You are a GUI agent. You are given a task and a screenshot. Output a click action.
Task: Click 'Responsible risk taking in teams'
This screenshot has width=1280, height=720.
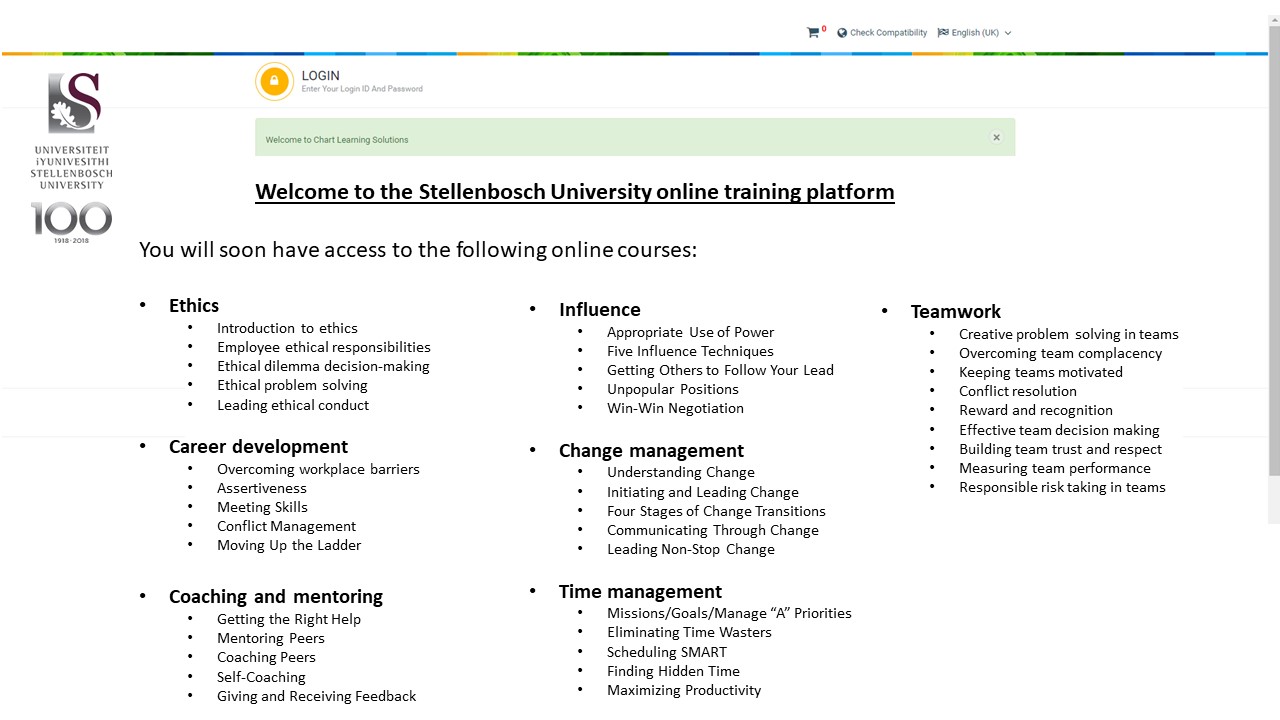click(1062, 487)
